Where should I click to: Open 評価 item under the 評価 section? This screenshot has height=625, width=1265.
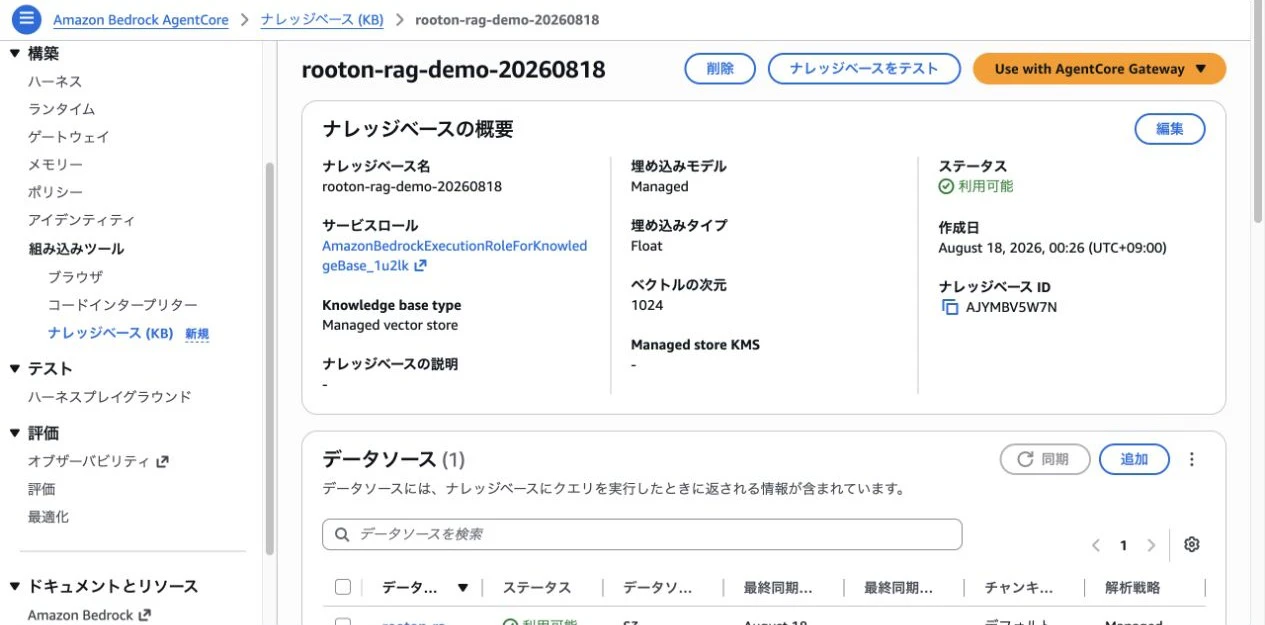(x=42, y=489)
